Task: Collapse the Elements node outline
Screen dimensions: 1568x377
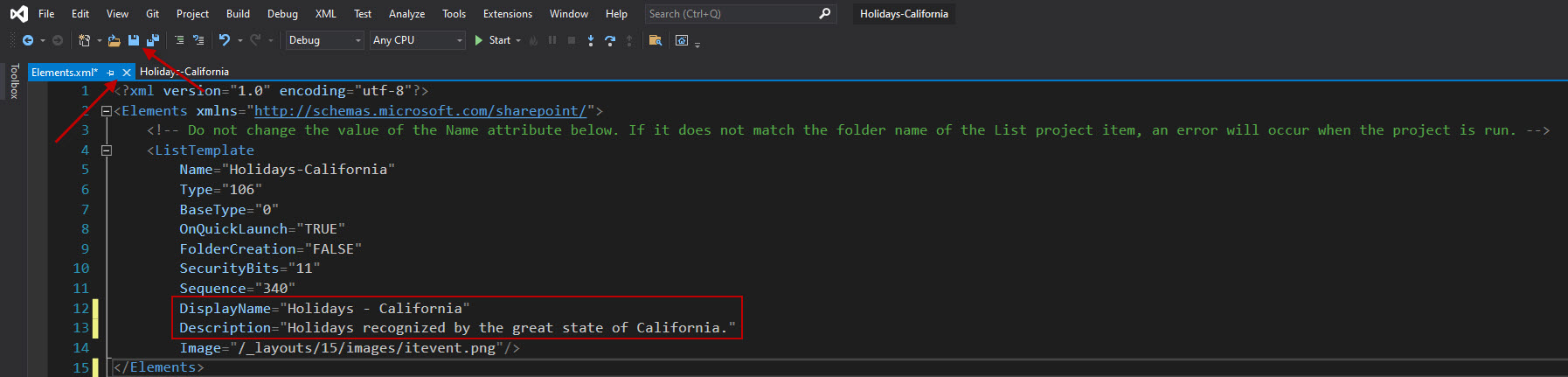Action: click(x=106, y=111)
